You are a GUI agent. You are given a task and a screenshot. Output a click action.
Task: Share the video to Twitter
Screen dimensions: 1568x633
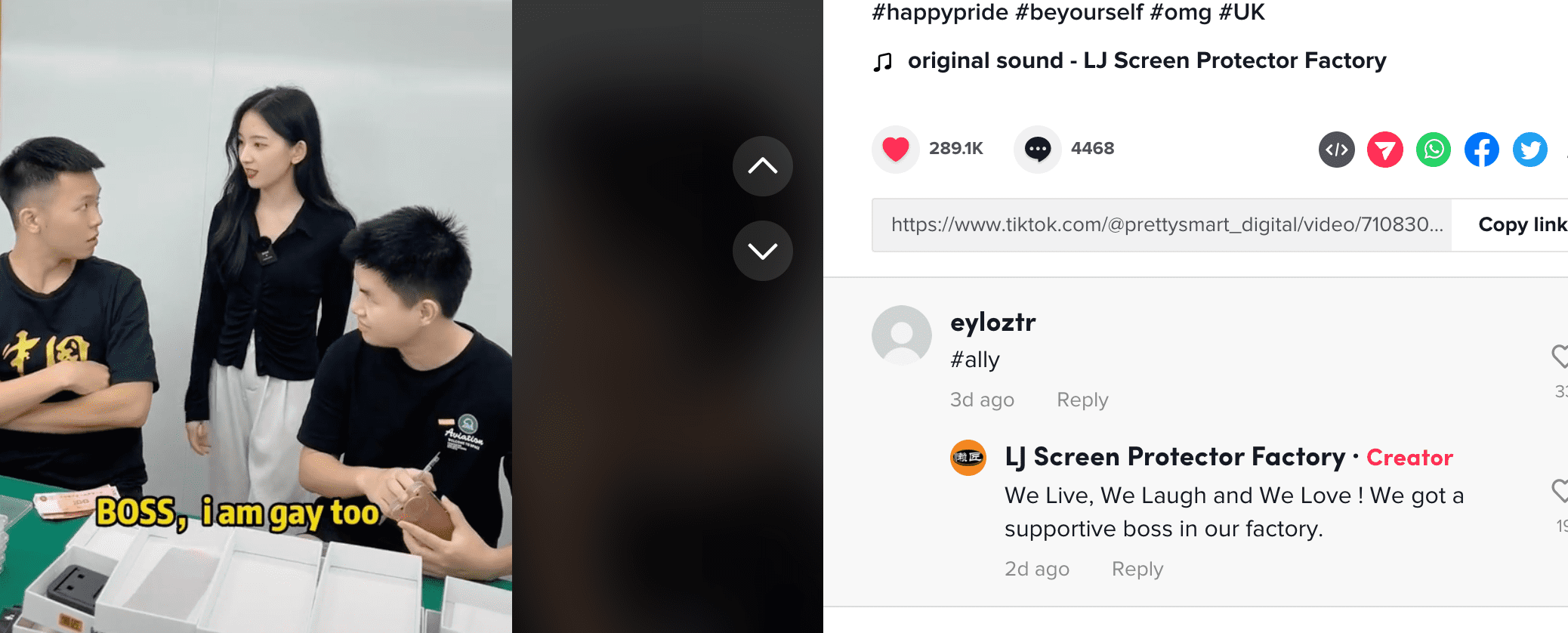click(1529, 150)
